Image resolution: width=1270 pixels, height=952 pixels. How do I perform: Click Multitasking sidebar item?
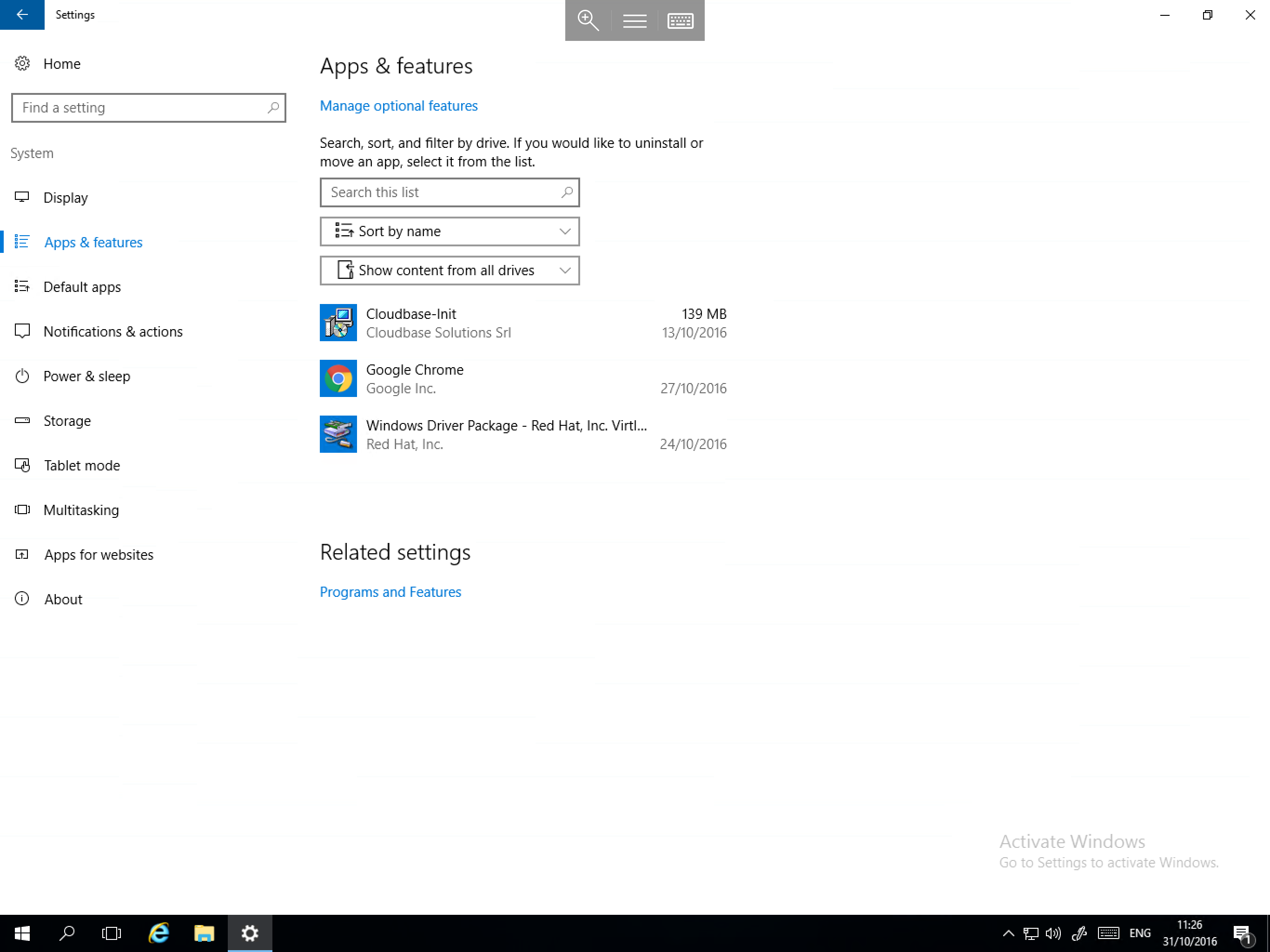click(x=81, y=509)
